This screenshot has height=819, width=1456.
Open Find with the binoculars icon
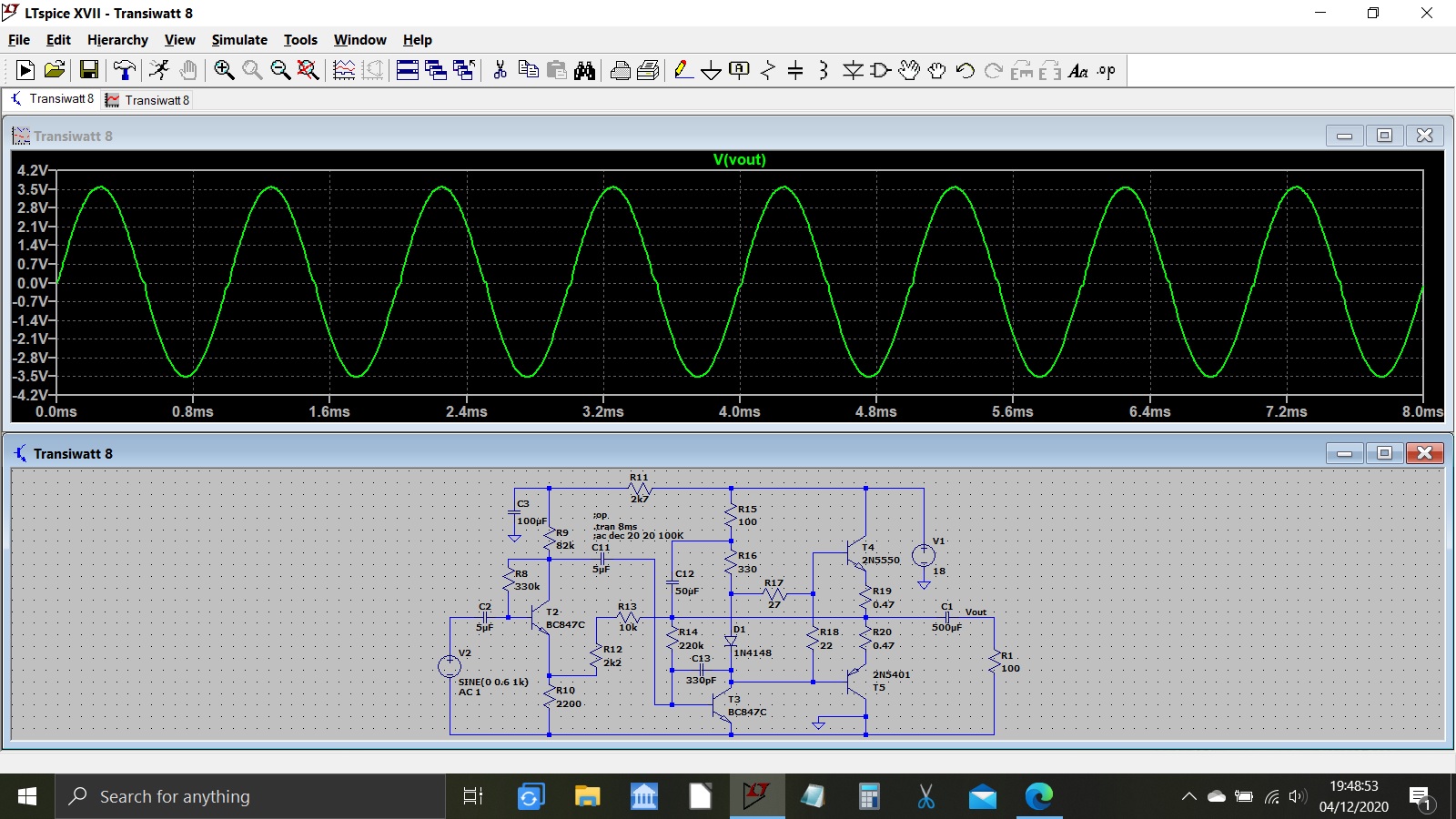(x=584, y=70)
